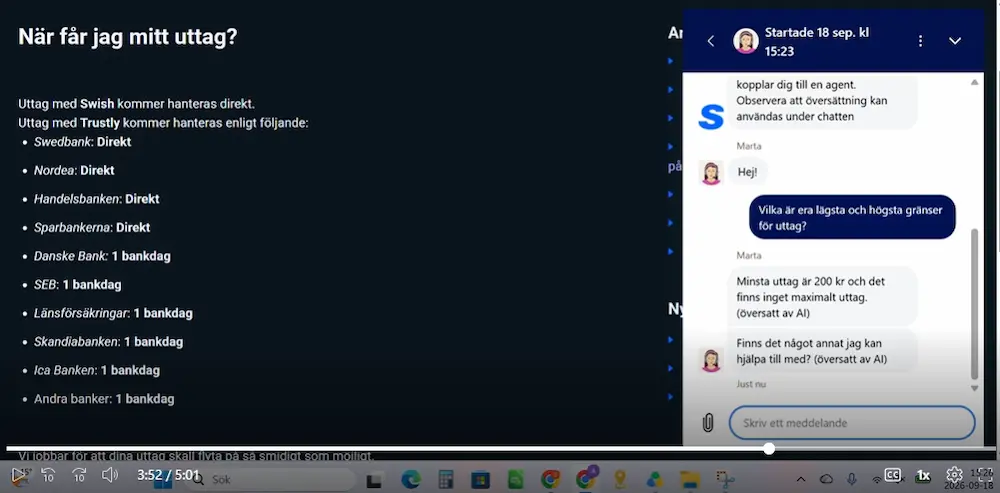This screenshot has width=1000, height=493.
Task: Click Marta's avatar beside the 'Finns det något annat' message
Action: point(711,360)
